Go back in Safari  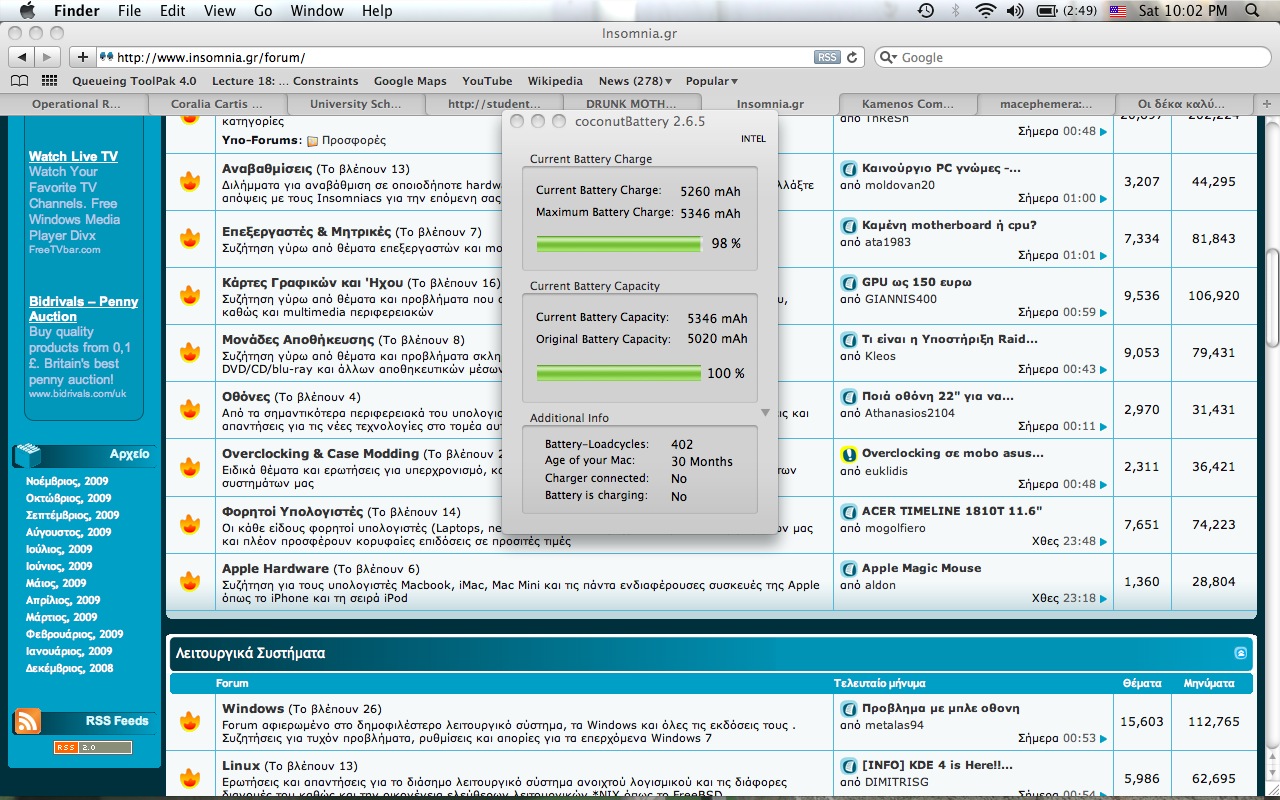(22, 57)
